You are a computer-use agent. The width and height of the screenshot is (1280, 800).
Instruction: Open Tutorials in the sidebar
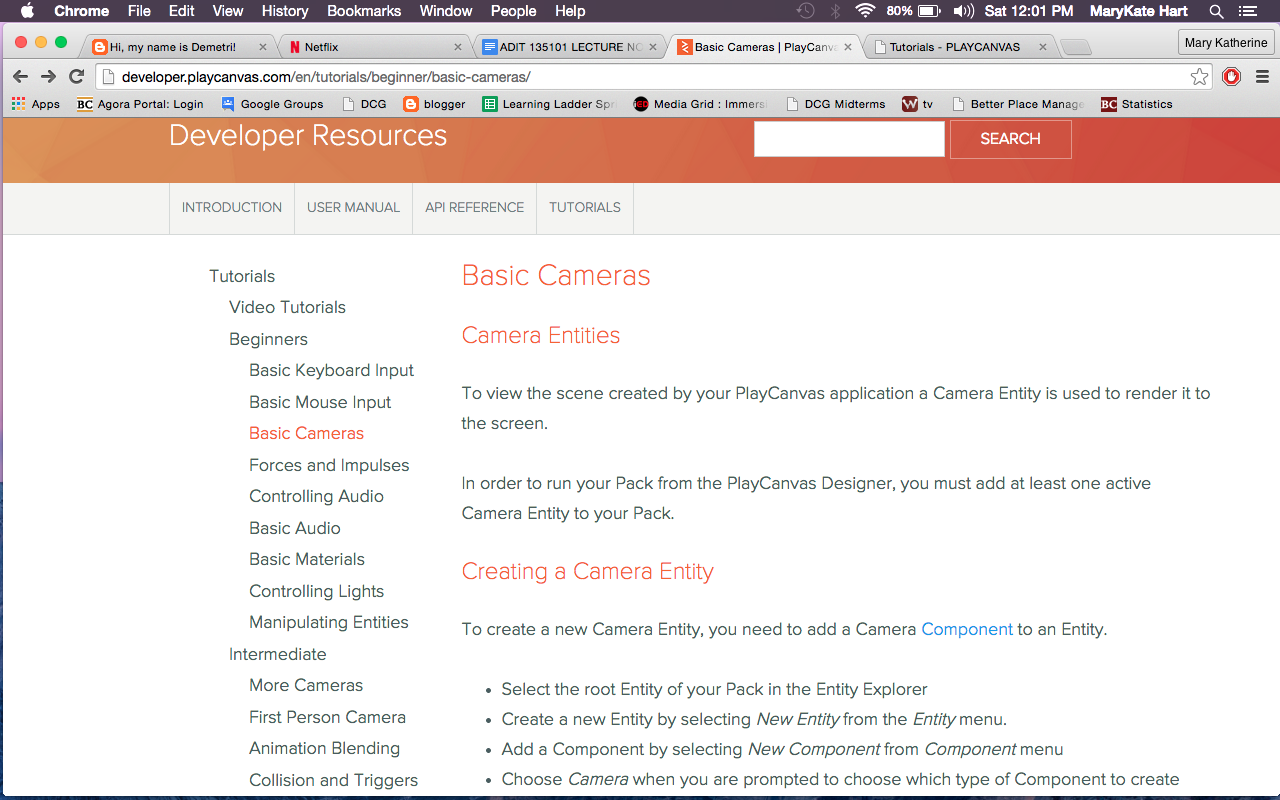242,276
